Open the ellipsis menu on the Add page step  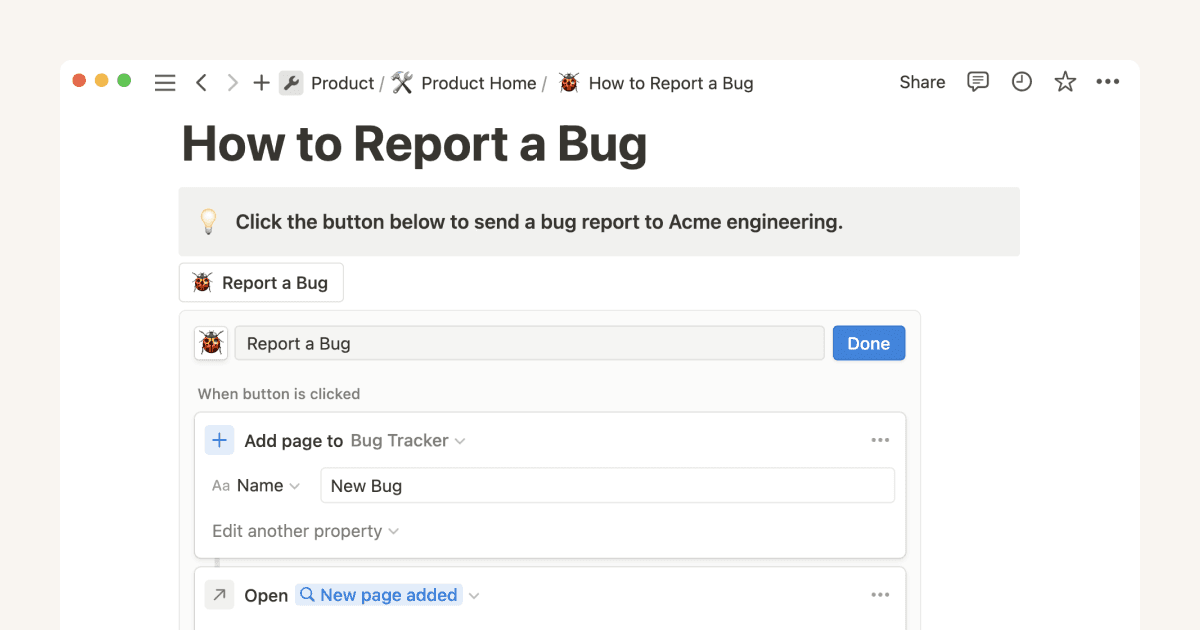click(881, 439)
